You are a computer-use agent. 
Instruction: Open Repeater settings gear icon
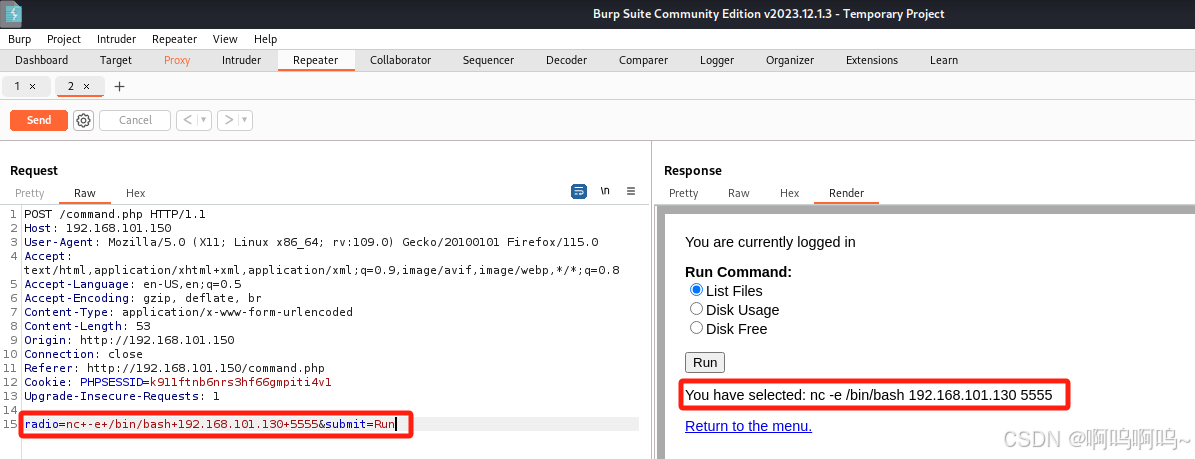pyautogui.click(x=84, y=120)
